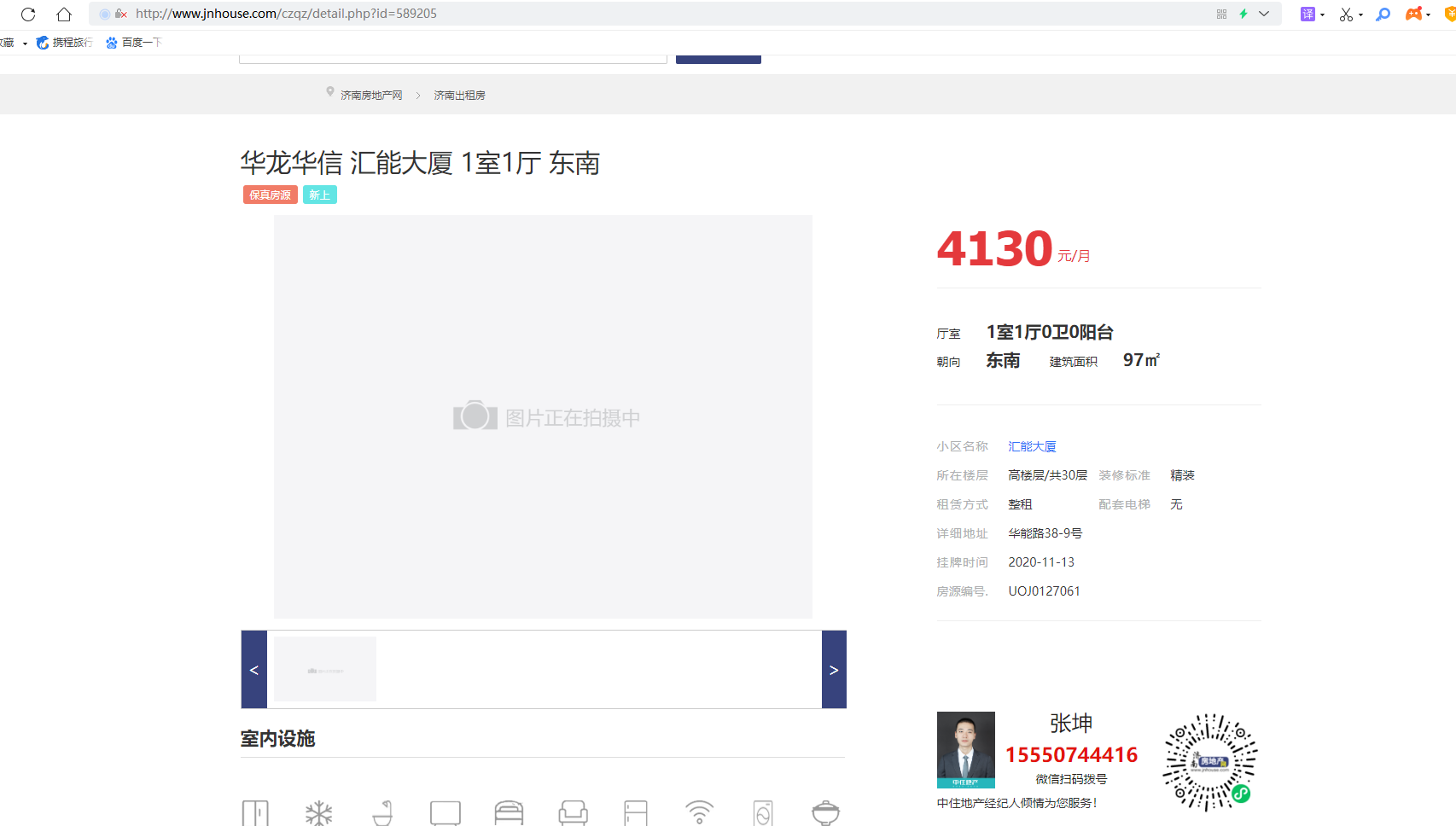Open the game controller extension icon
This screenshot has width=1456, height=826.
click(1413, 14)
